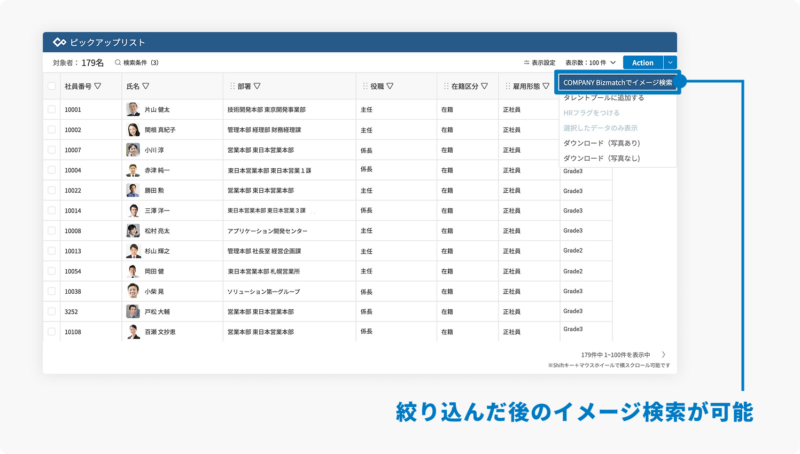The width and height of the screenshot is (800, 454).
Task: Check the box for employee 10002
Action: pyautogui.click(x=52, y=130)
